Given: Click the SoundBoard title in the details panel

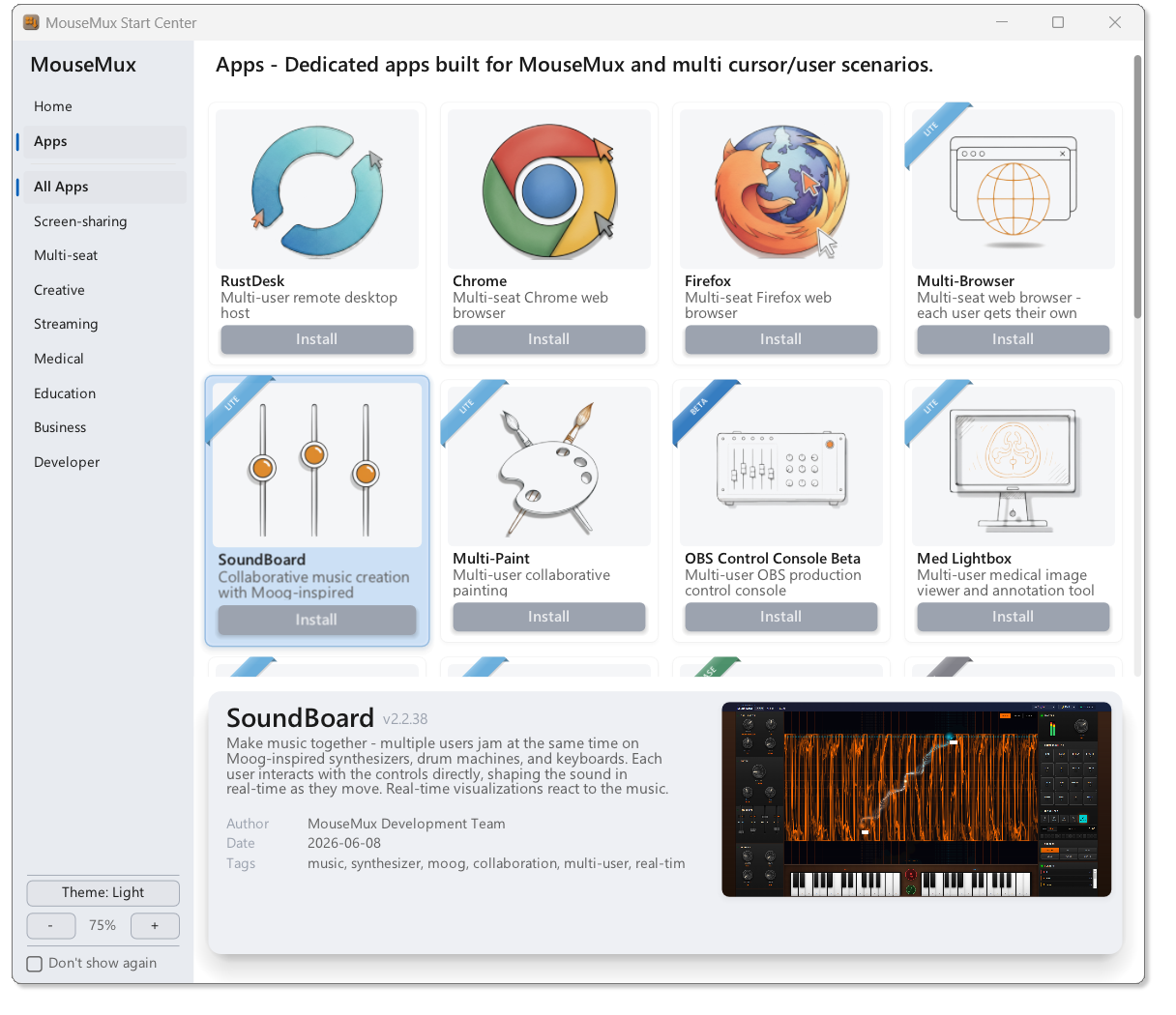Looking at the screenshot, I should 300,718.
